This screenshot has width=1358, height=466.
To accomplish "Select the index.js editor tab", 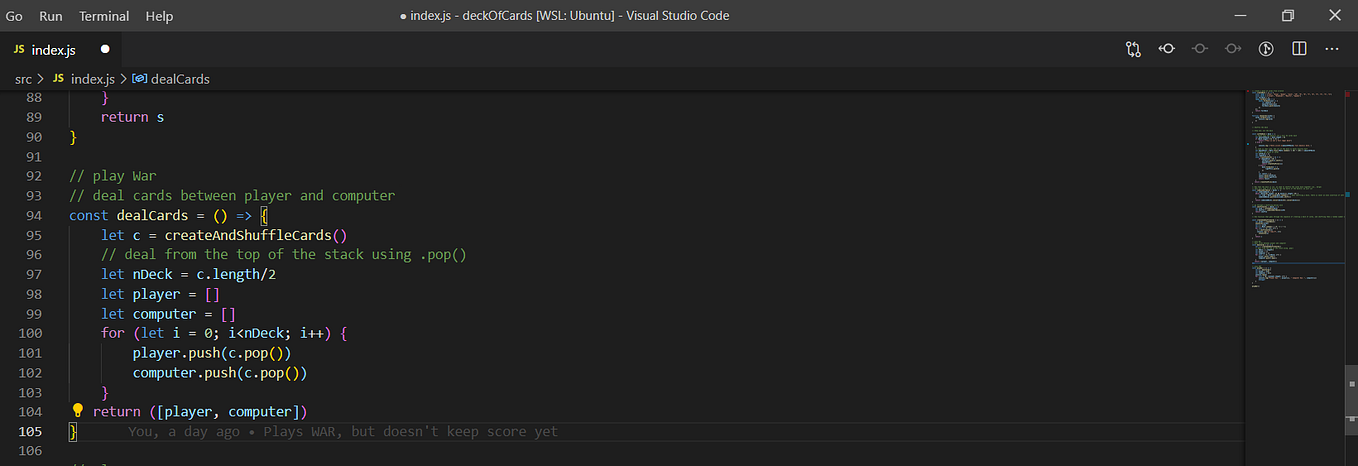I will [60, 49].
